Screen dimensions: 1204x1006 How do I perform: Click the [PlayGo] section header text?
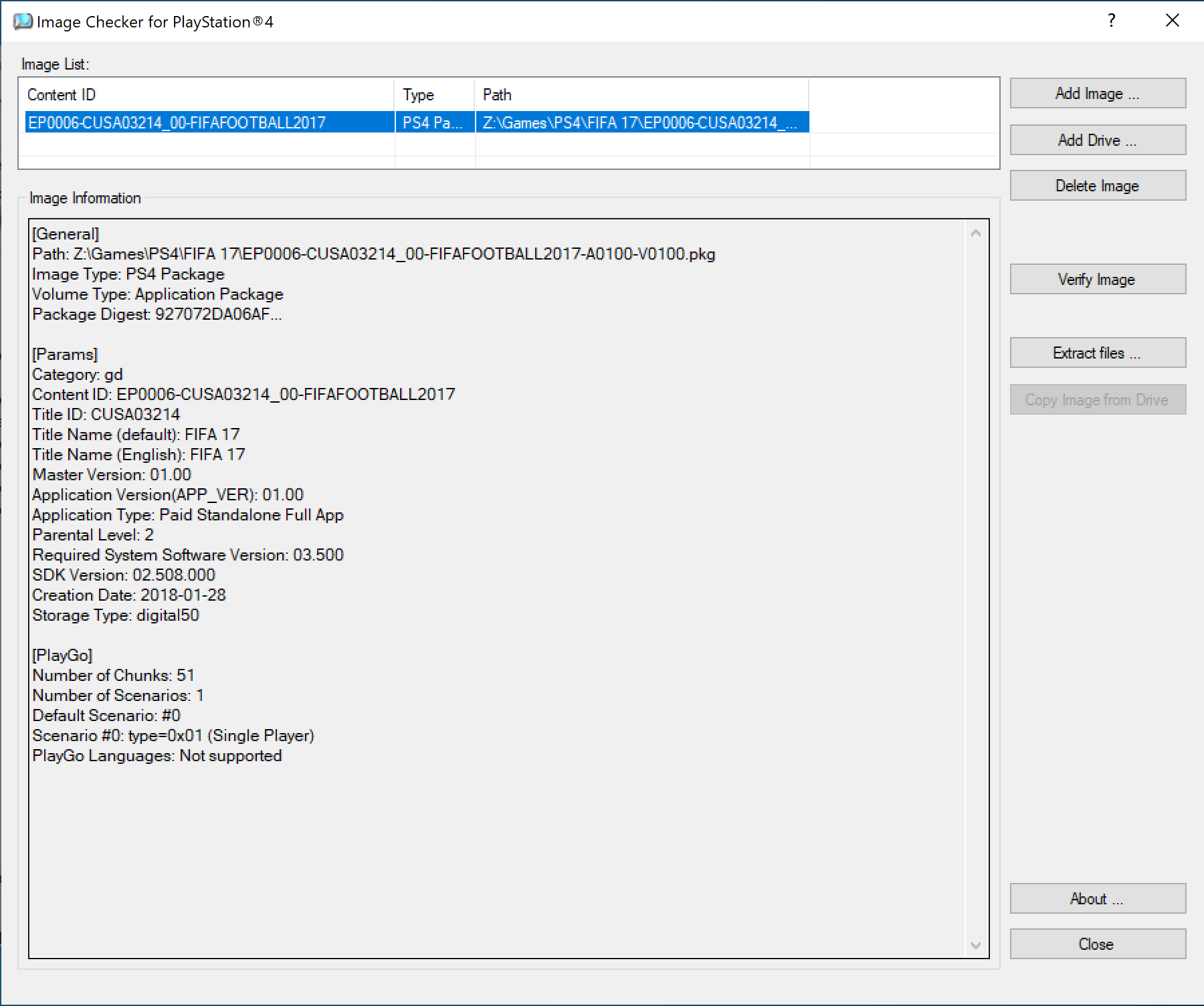pyautogui.click(x=62, y=656)
